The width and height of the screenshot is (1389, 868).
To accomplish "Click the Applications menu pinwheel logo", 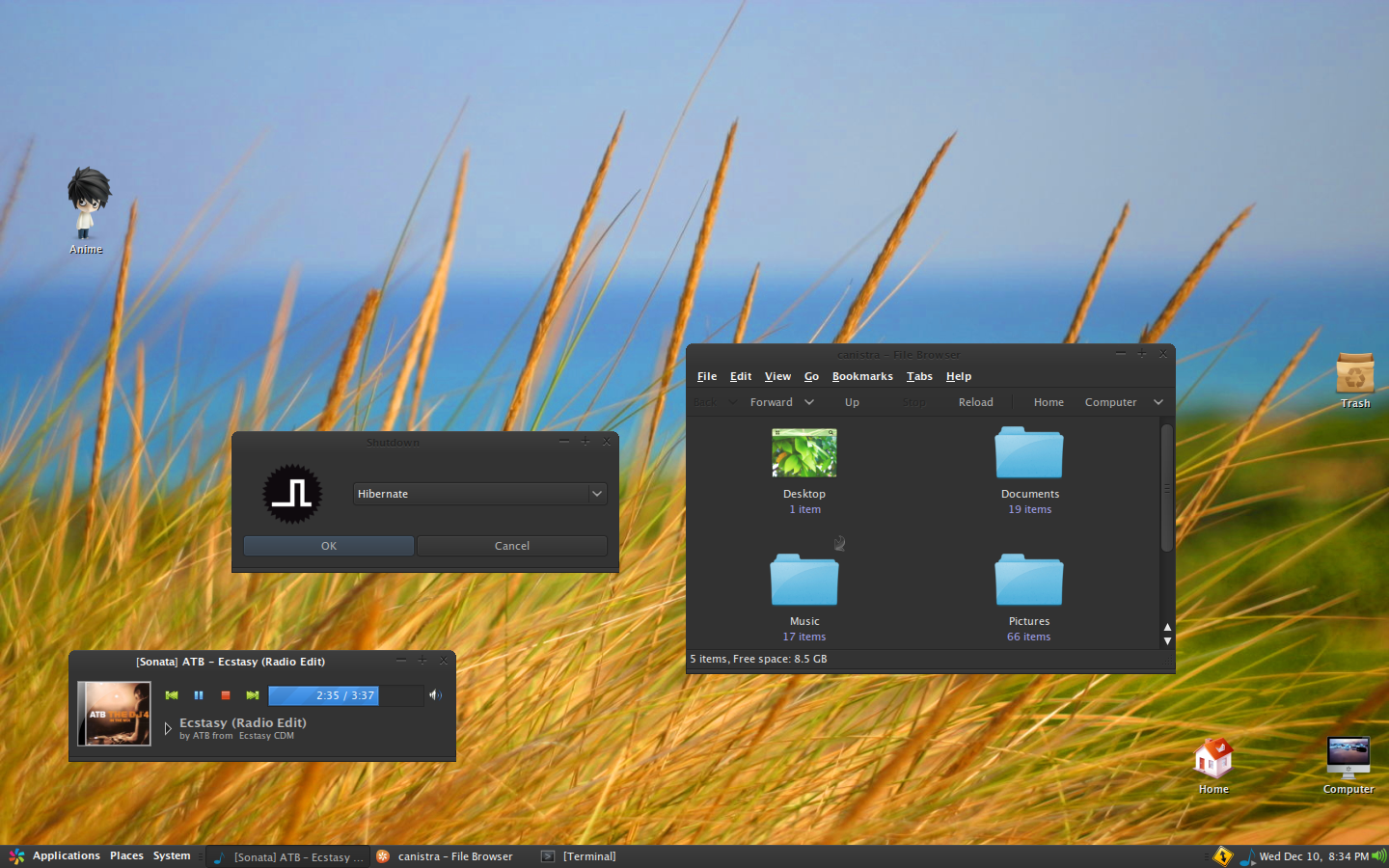I will point(16,856).
